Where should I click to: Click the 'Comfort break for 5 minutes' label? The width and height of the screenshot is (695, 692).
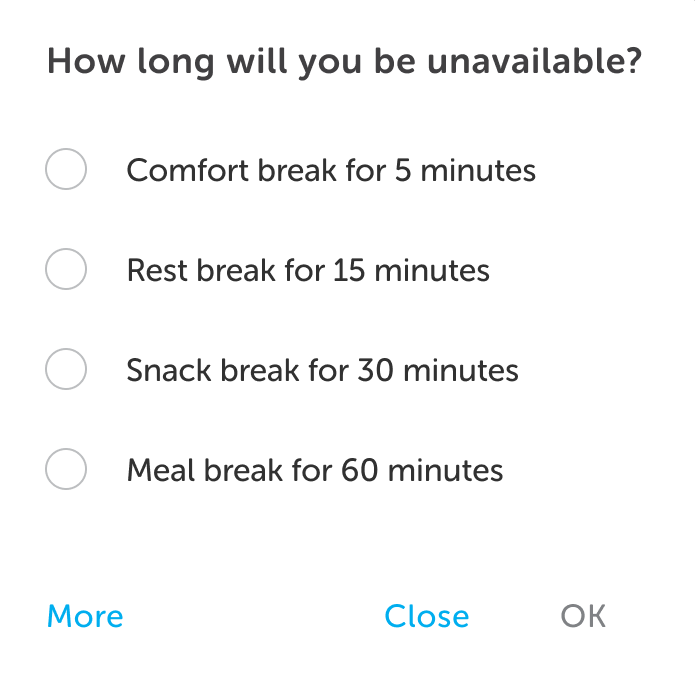pos(330,171)
